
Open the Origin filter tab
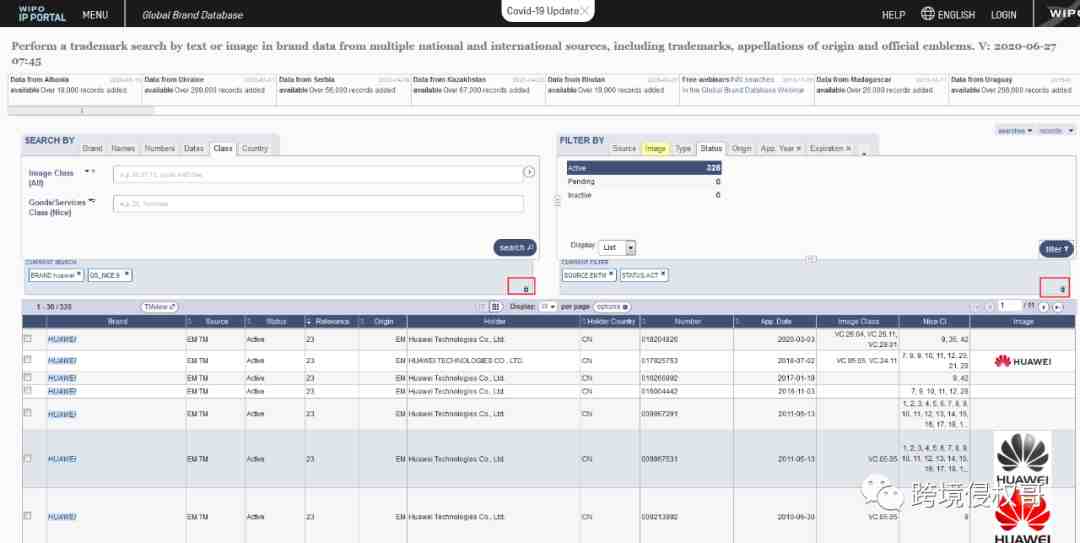click(x=742, y=149)
